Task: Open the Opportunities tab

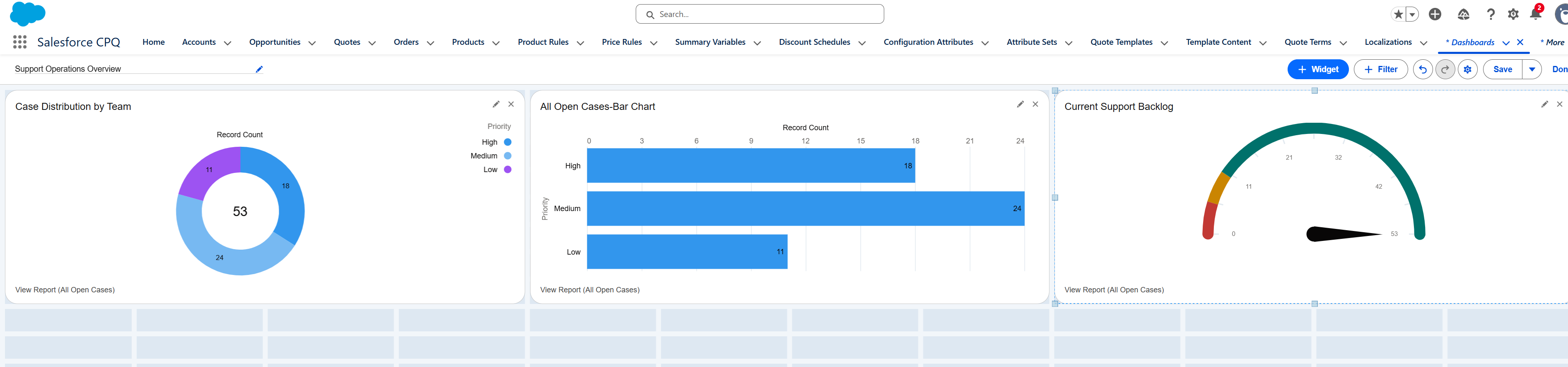Action: tap(275, 42)
